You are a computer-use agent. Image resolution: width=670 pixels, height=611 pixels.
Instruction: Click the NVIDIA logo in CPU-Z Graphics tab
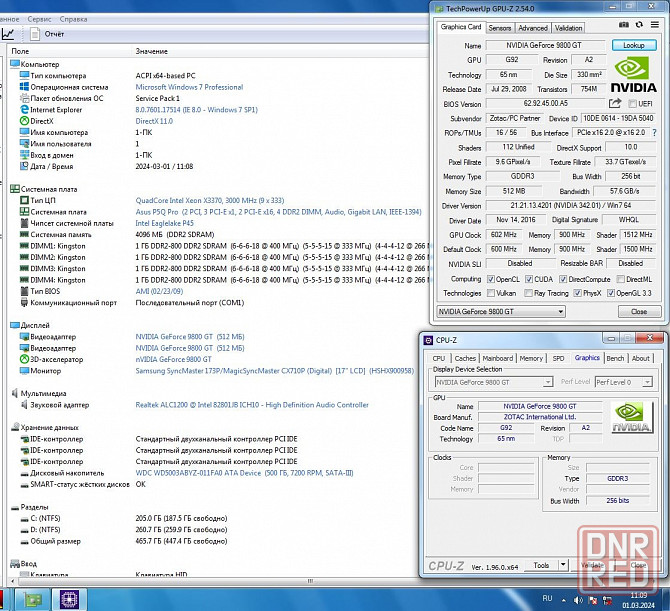[x=632, y=417]
